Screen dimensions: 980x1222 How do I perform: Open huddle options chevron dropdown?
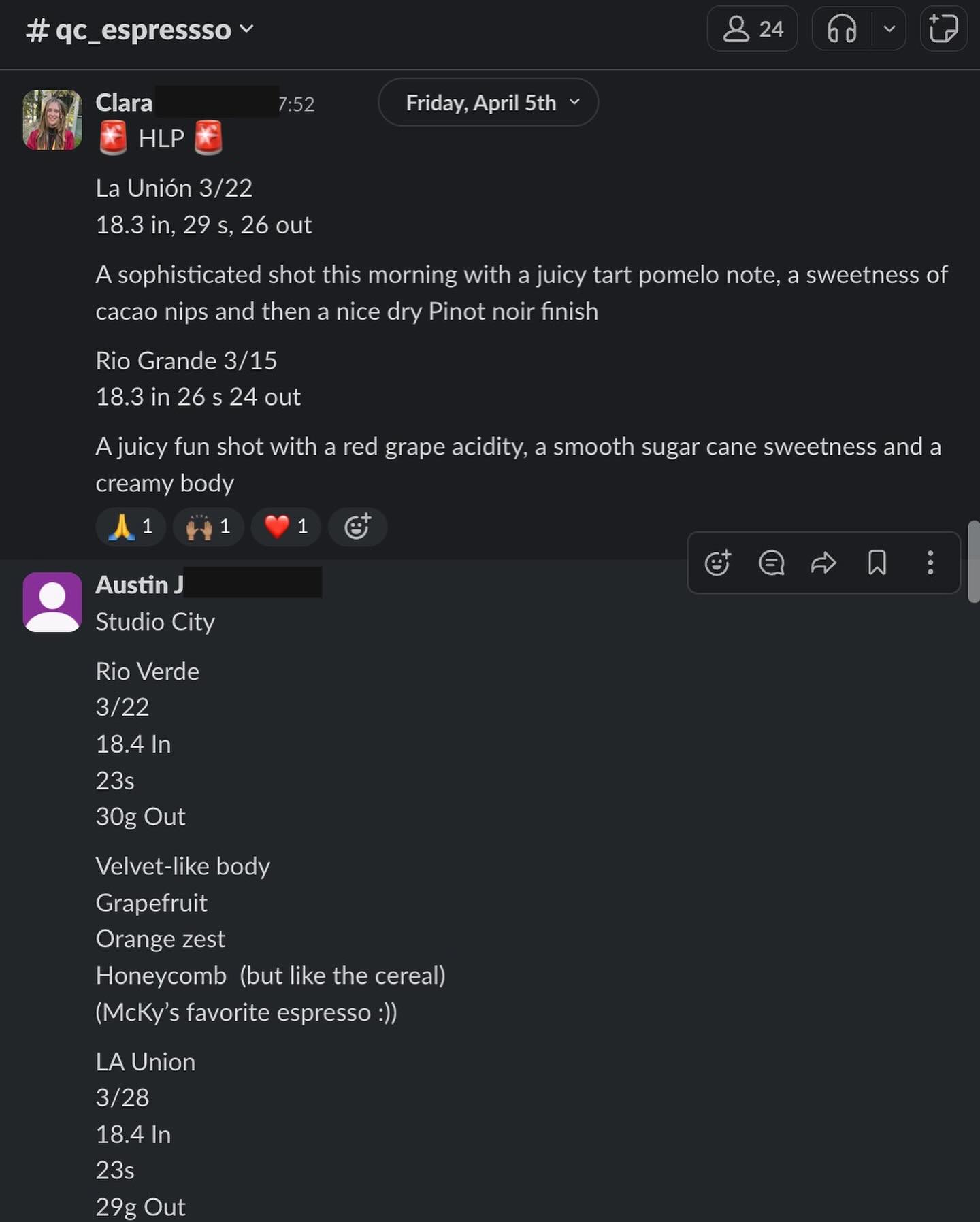click(x=889, y=29)
